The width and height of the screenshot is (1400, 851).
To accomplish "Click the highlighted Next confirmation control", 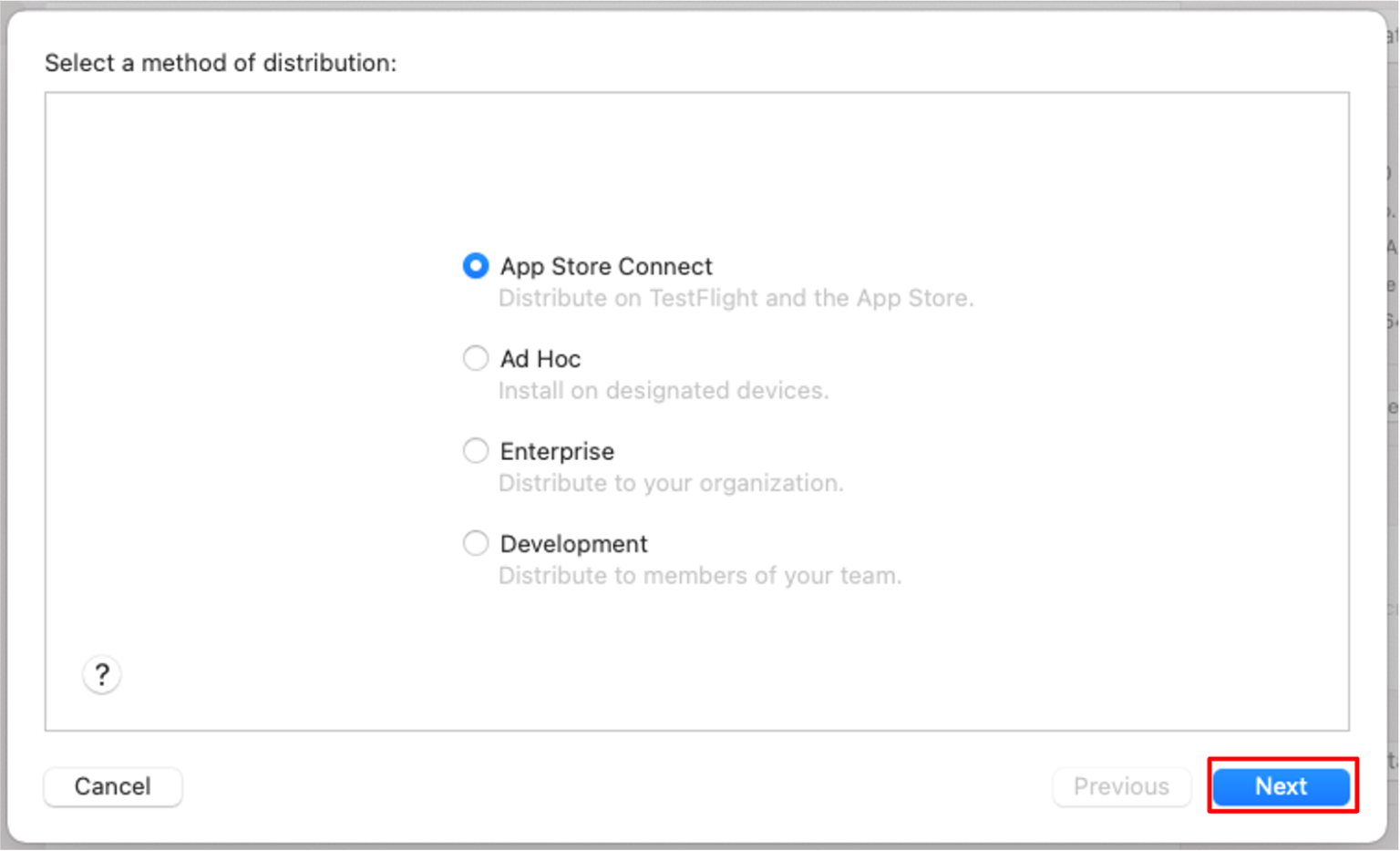I will [1281, 786].
